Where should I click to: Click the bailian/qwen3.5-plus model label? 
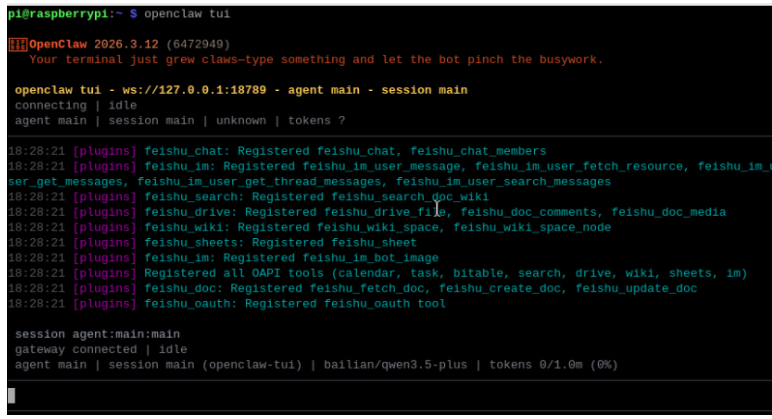395,365
